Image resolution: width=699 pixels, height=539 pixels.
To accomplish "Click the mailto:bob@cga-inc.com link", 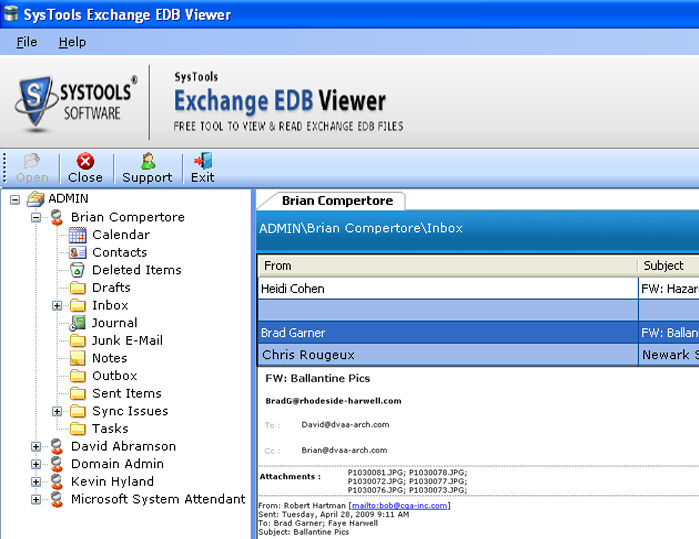I will (399, 506).
